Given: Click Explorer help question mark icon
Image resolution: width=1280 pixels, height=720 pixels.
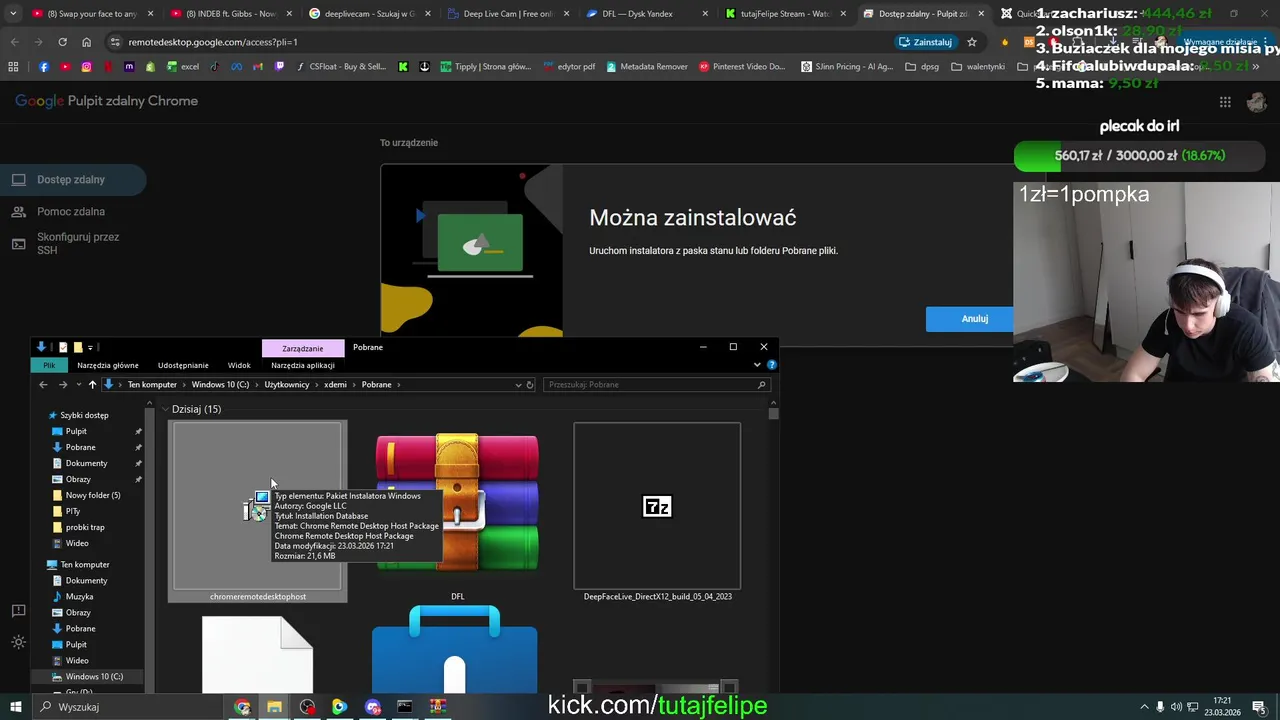Looking at the screenshot, I should click(771, 365).
